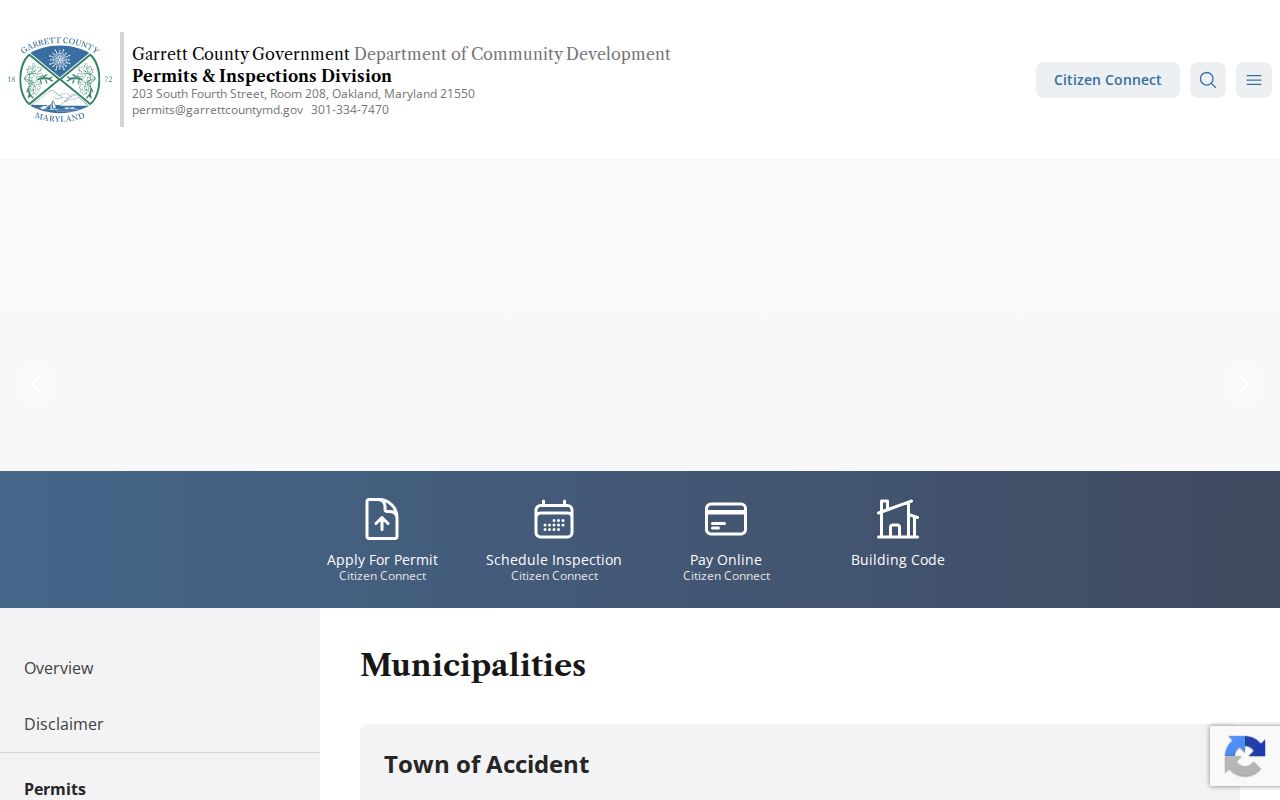
Task: Go to previous carousel slide arrow
Action: click(36, 384)
